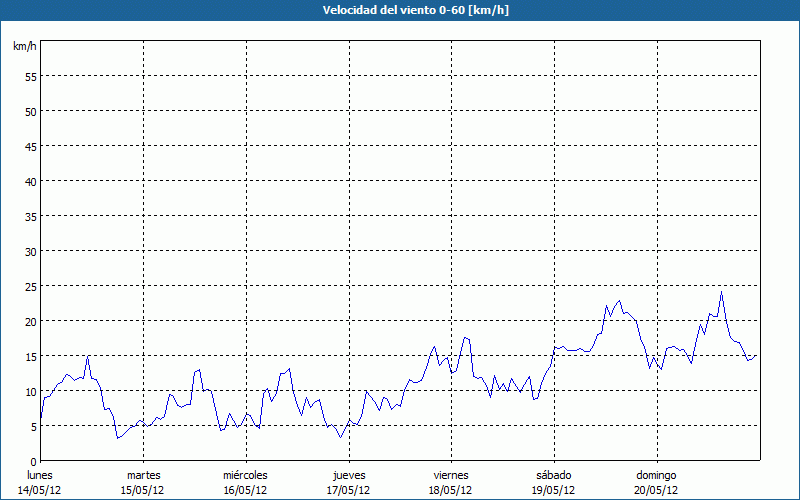Click the "sábado" day label
Screen dimensions: 800x500
click(x=553, y=475)
